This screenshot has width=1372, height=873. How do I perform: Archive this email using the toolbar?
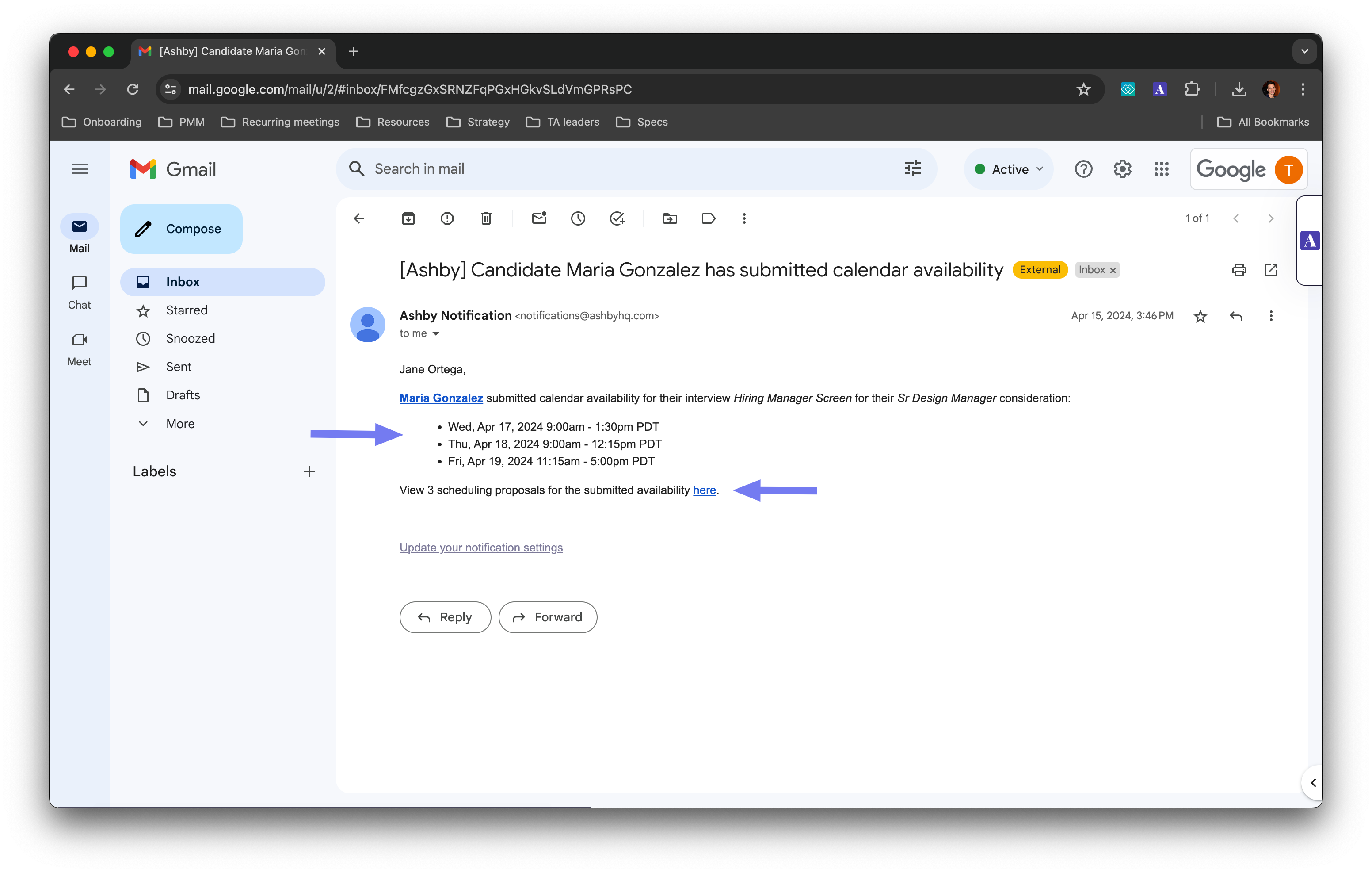[408, 218]
